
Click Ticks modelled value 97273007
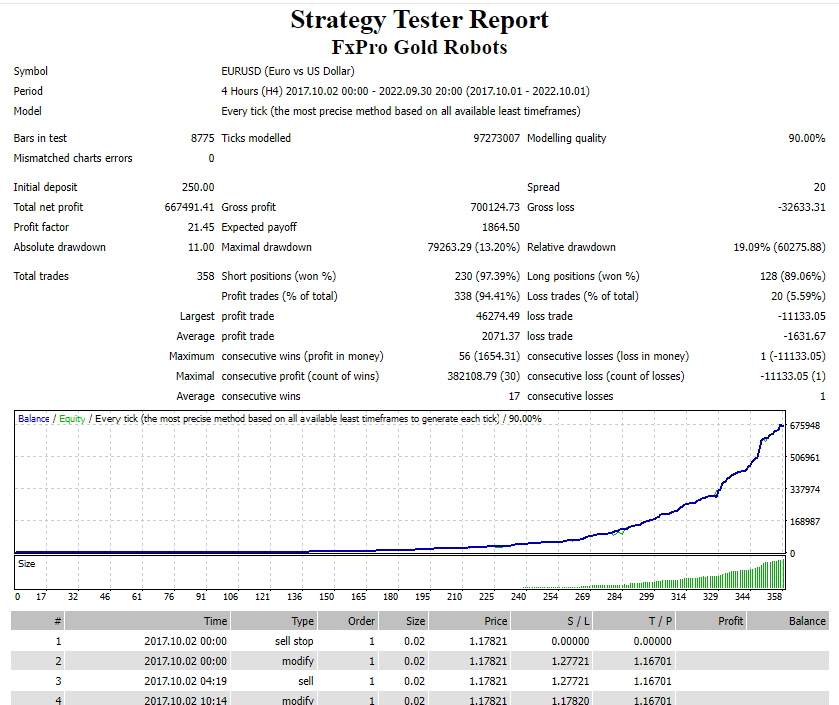(x=496, y=138)
